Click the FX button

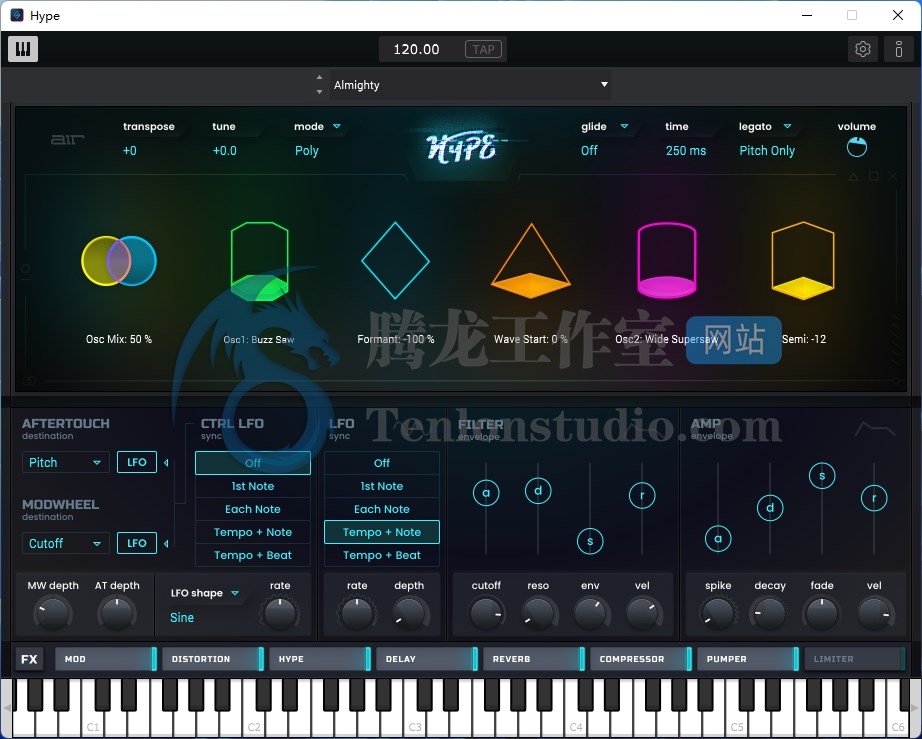[x=29, y=659]
